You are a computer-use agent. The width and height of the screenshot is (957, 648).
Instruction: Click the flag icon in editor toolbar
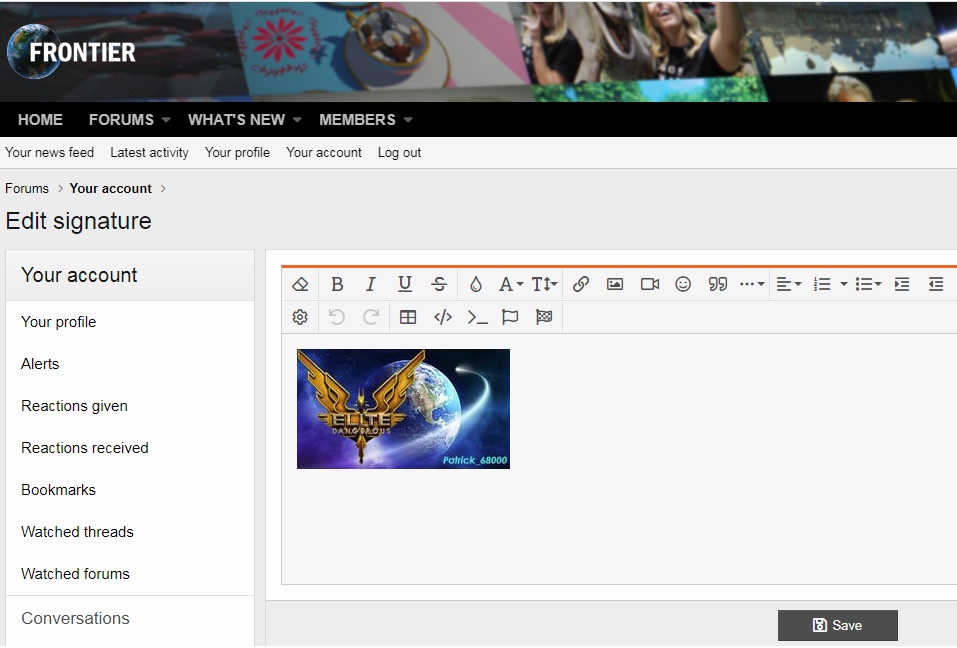click(510, 317)
